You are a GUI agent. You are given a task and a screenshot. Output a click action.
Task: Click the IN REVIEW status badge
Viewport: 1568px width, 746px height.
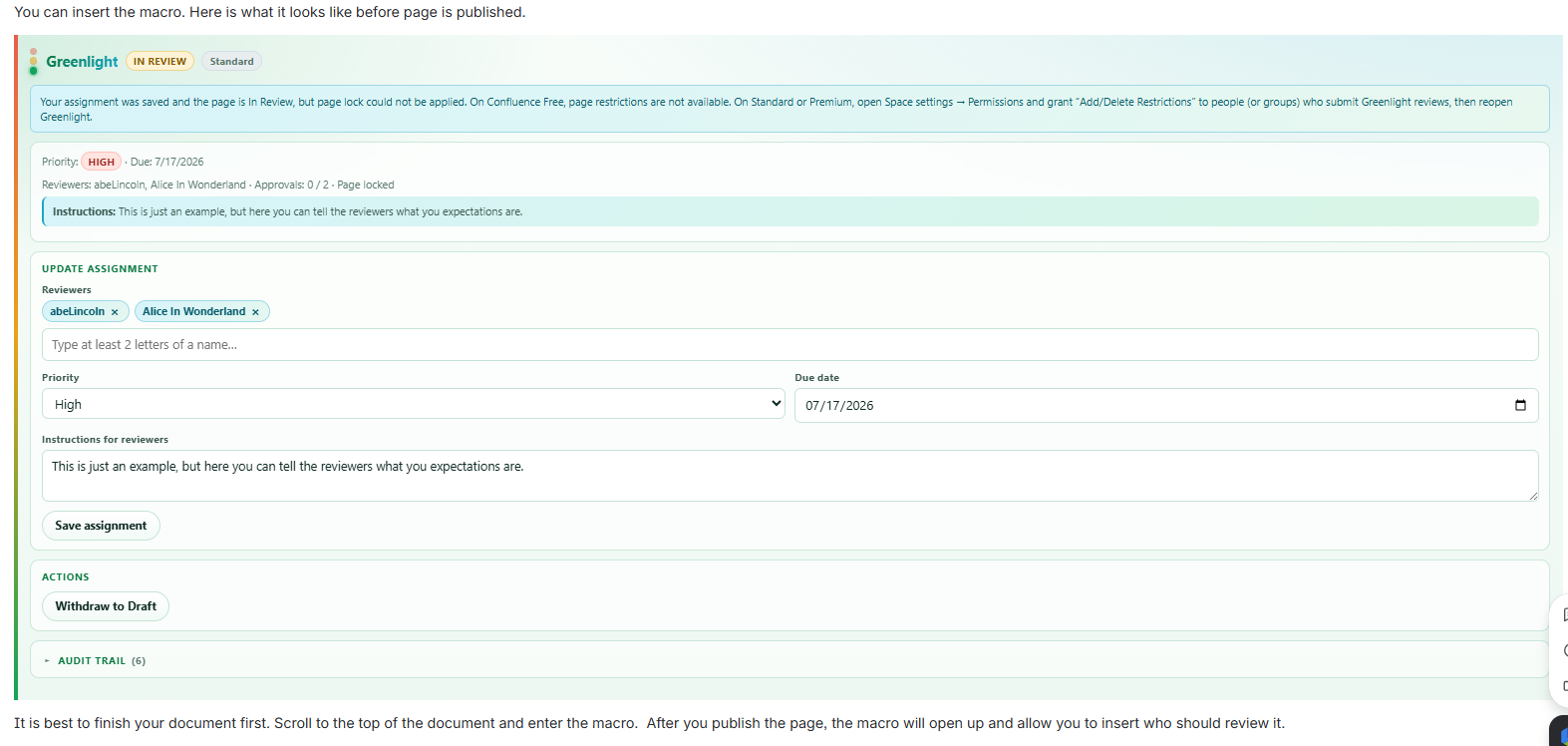click(159, 62)
